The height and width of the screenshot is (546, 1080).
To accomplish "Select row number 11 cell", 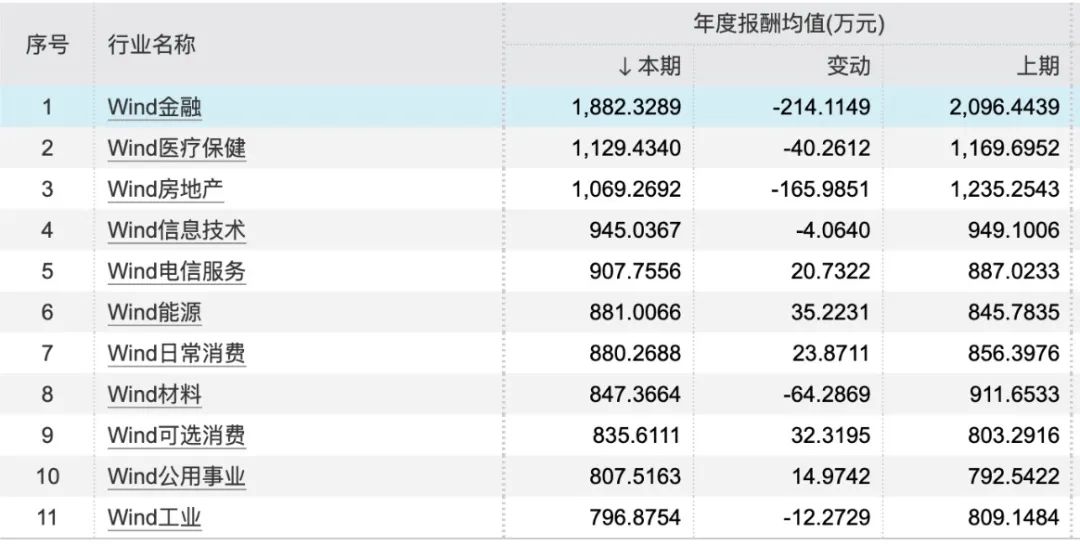I will coord(47,517).
